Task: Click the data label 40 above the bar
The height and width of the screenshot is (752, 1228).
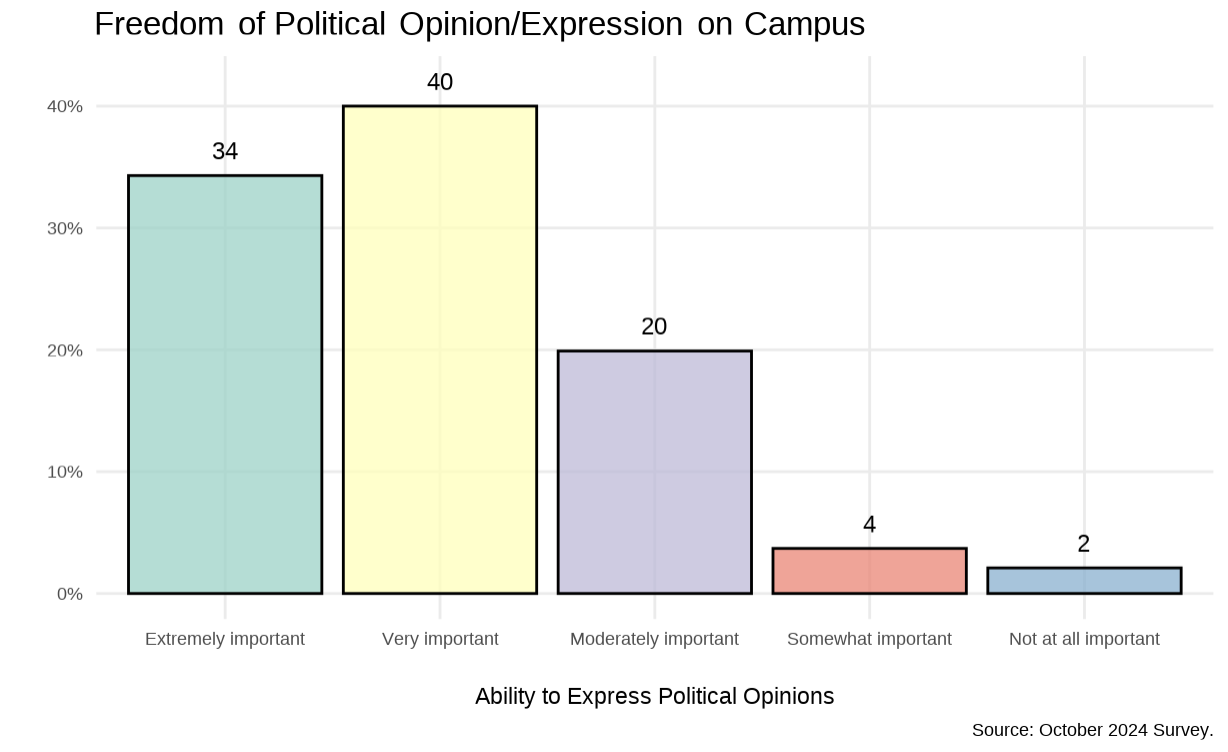Action: [440, 83]
